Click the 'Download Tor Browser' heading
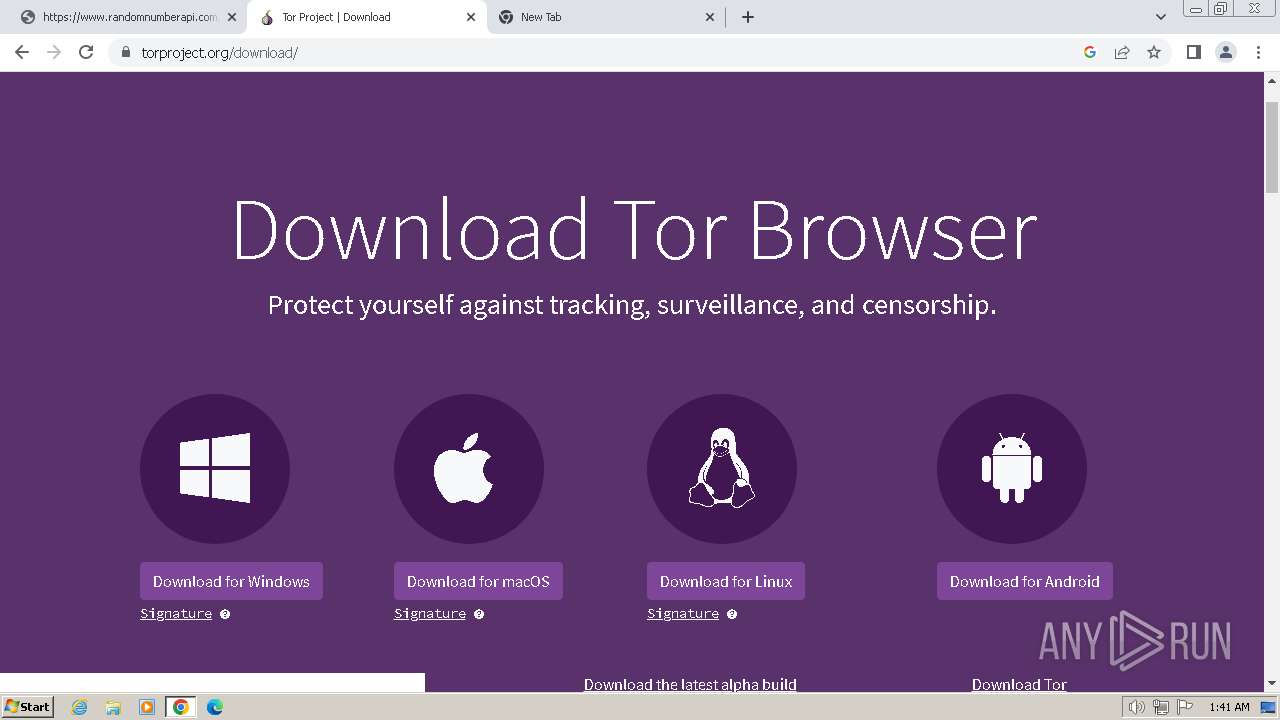1280x720 pixels. 634,230
